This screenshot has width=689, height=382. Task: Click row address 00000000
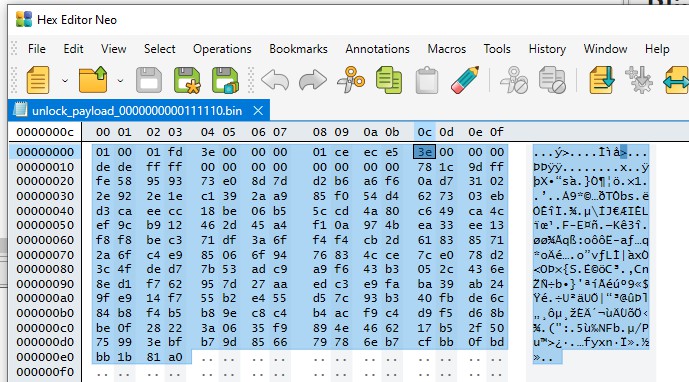(45, 152)
